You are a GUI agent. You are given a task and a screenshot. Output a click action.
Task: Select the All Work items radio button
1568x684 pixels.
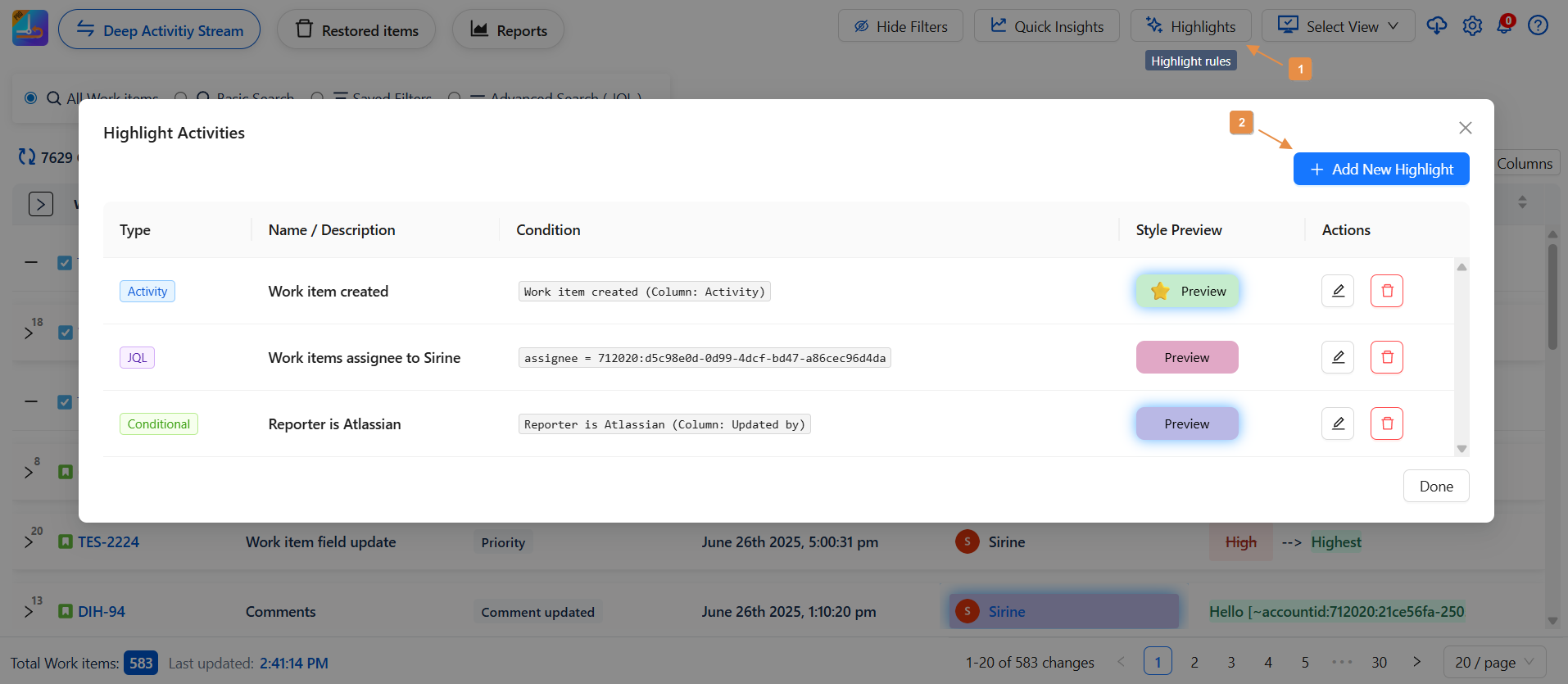31,98
